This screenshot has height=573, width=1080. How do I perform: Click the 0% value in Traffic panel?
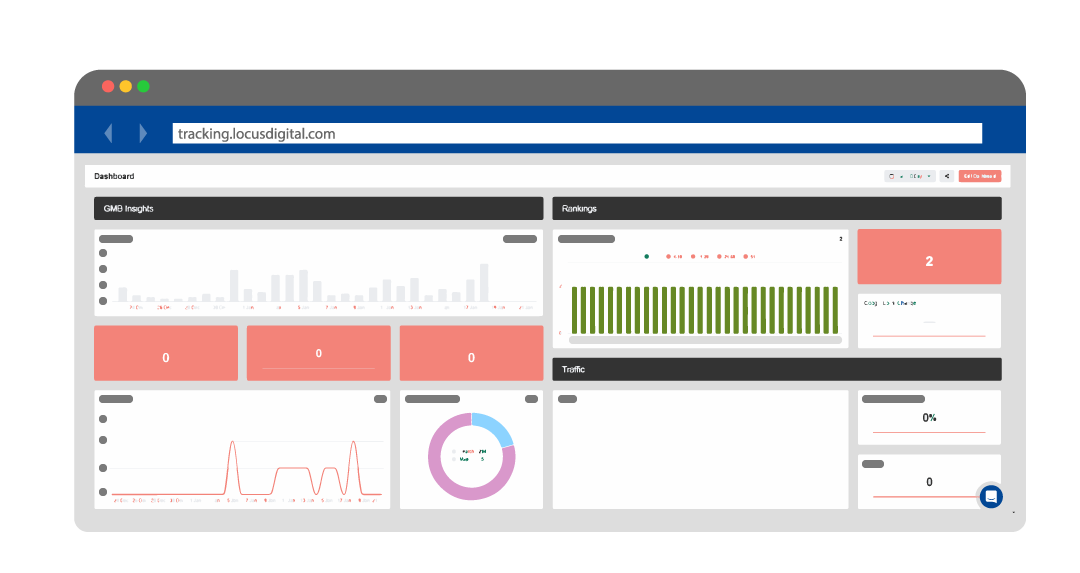click(929, 418)
